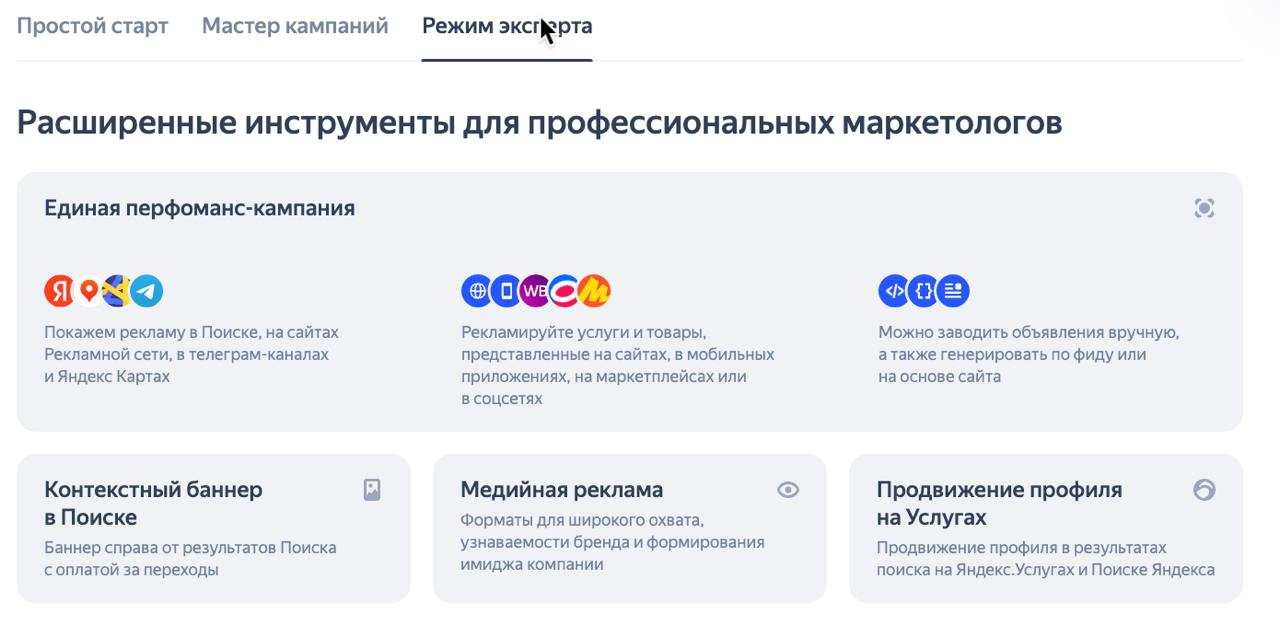
Task: Click the mobile phone app icon
Action: pyautogui.click(x=506, y=291)
